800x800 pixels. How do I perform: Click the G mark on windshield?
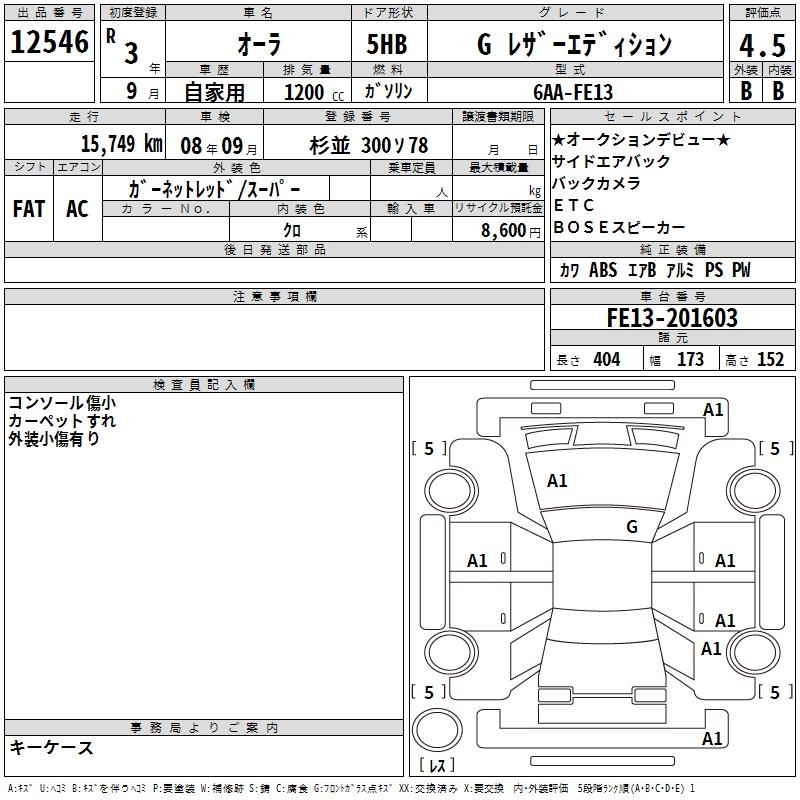point(632,526)
